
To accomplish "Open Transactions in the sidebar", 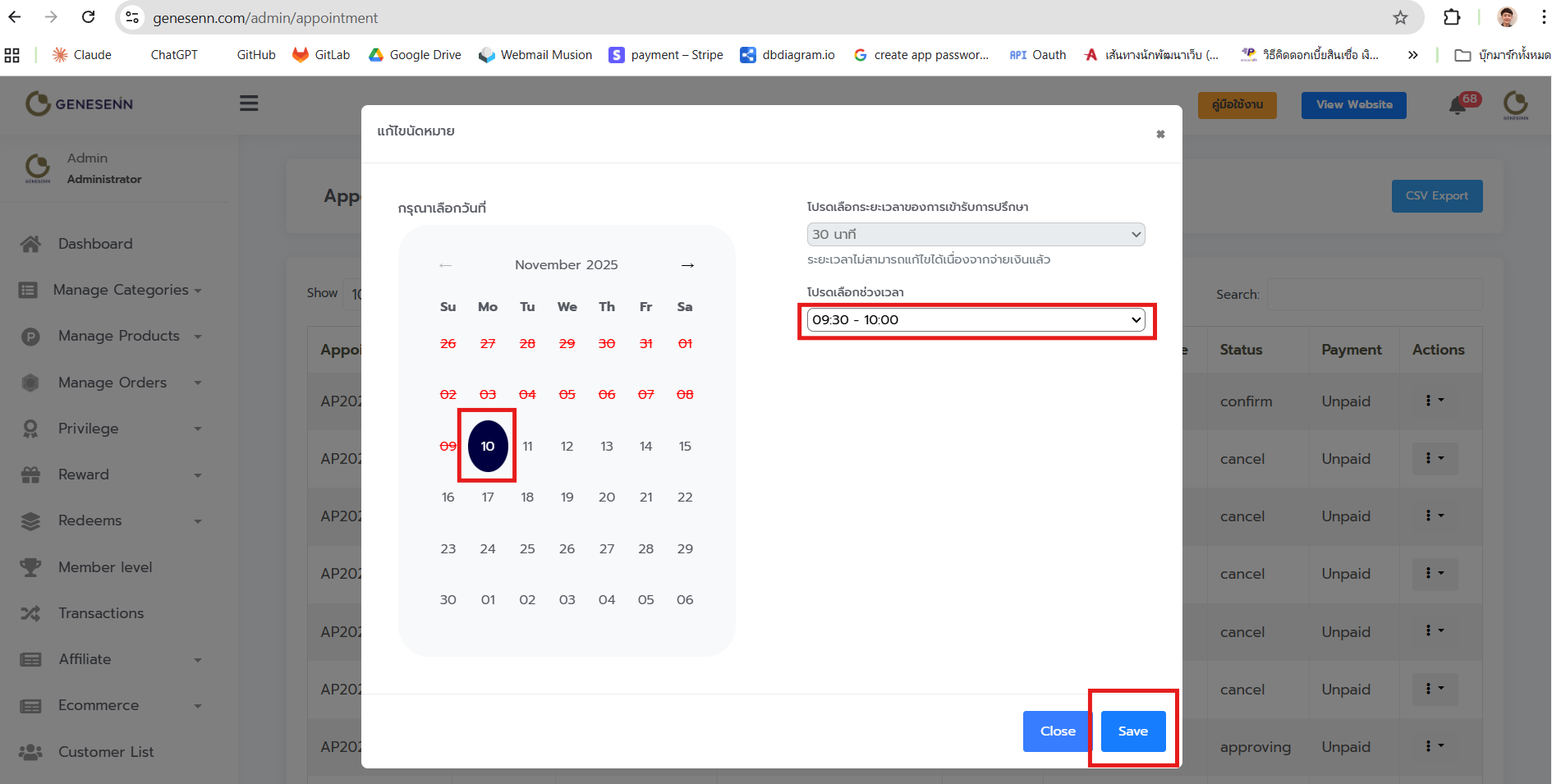I will tap(101, 613).
